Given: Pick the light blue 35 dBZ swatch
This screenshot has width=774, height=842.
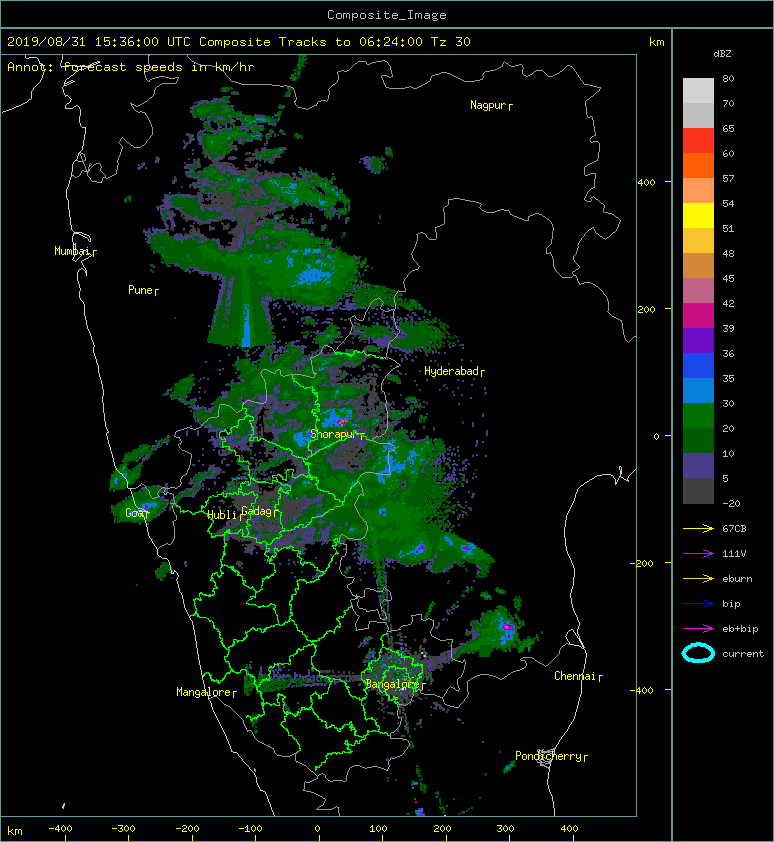Looking at the screenshot, I should pyautogui.click(x=698, y=390).
